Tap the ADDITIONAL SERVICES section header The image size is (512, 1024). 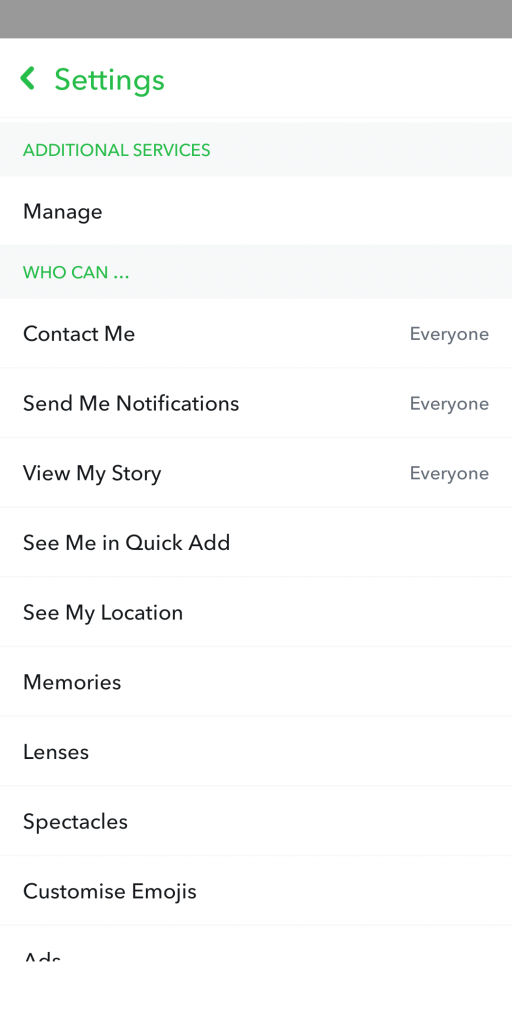[x=256, y=150]
